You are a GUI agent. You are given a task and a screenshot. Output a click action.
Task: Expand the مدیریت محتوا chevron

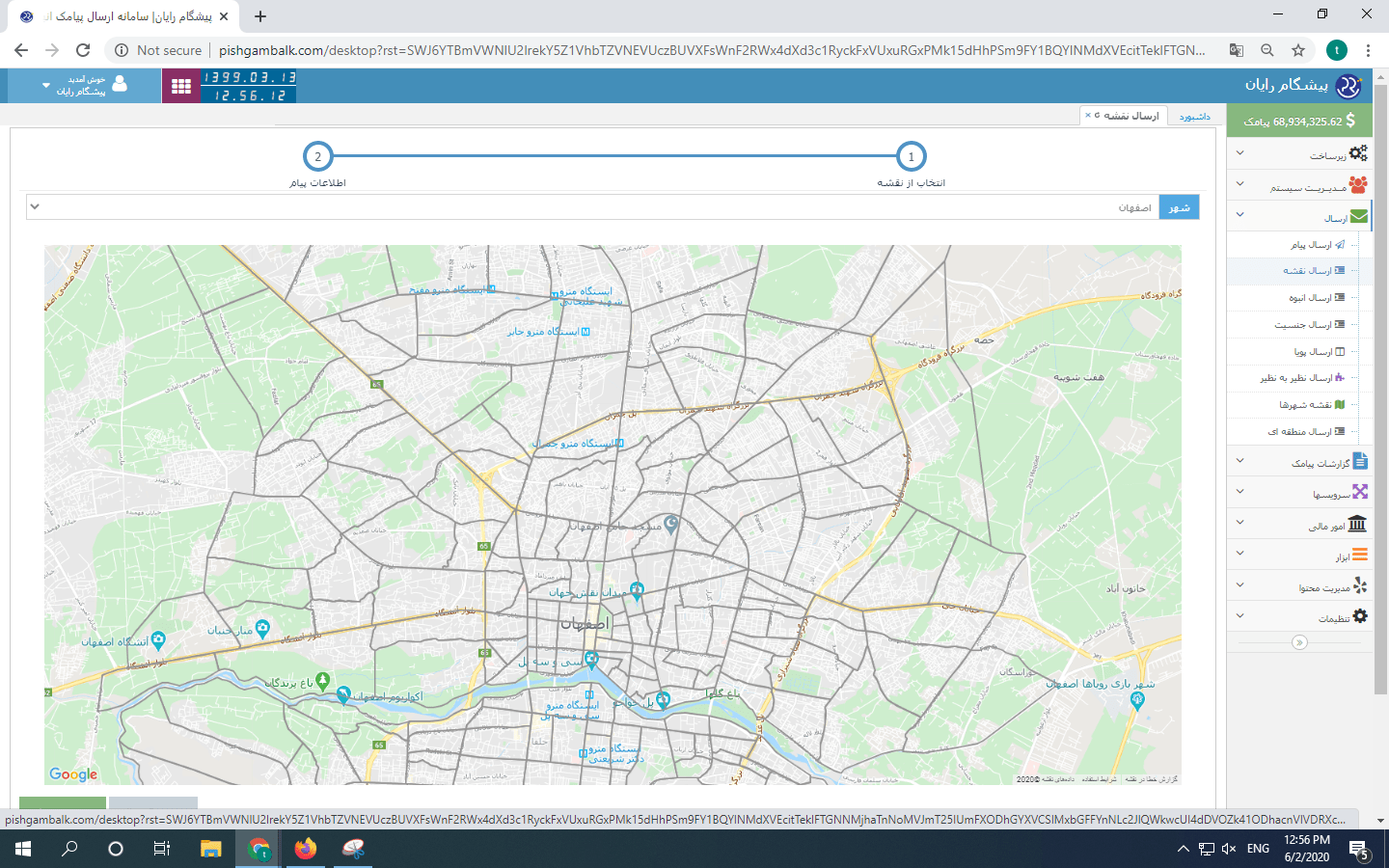[x=1240, y=584]
